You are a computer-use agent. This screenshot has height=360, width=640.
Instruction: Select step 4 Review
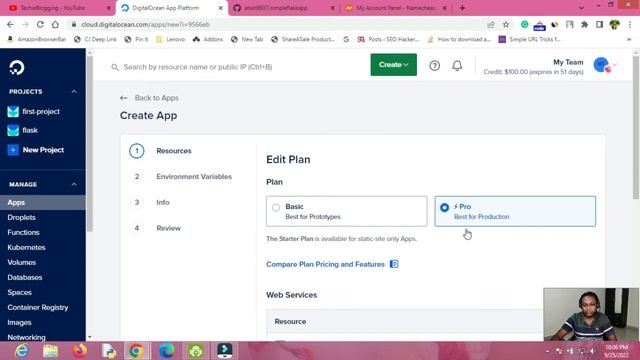[x=168, y=228]
